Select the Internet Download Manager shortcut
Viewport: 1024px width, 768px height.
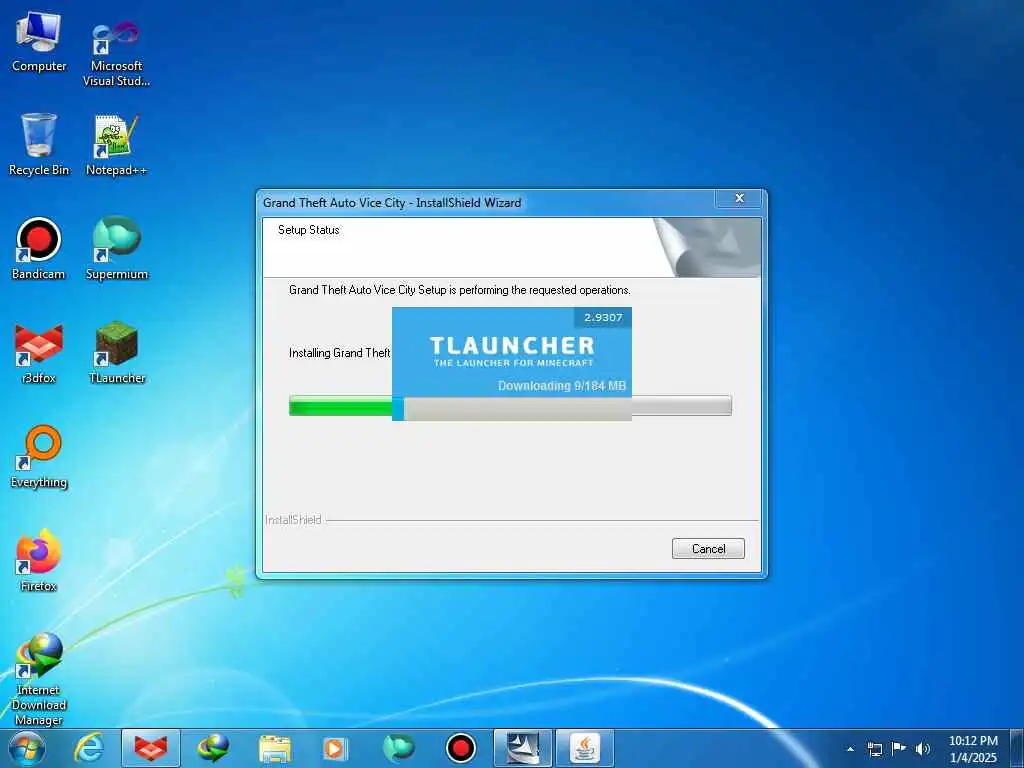point(39,679)
